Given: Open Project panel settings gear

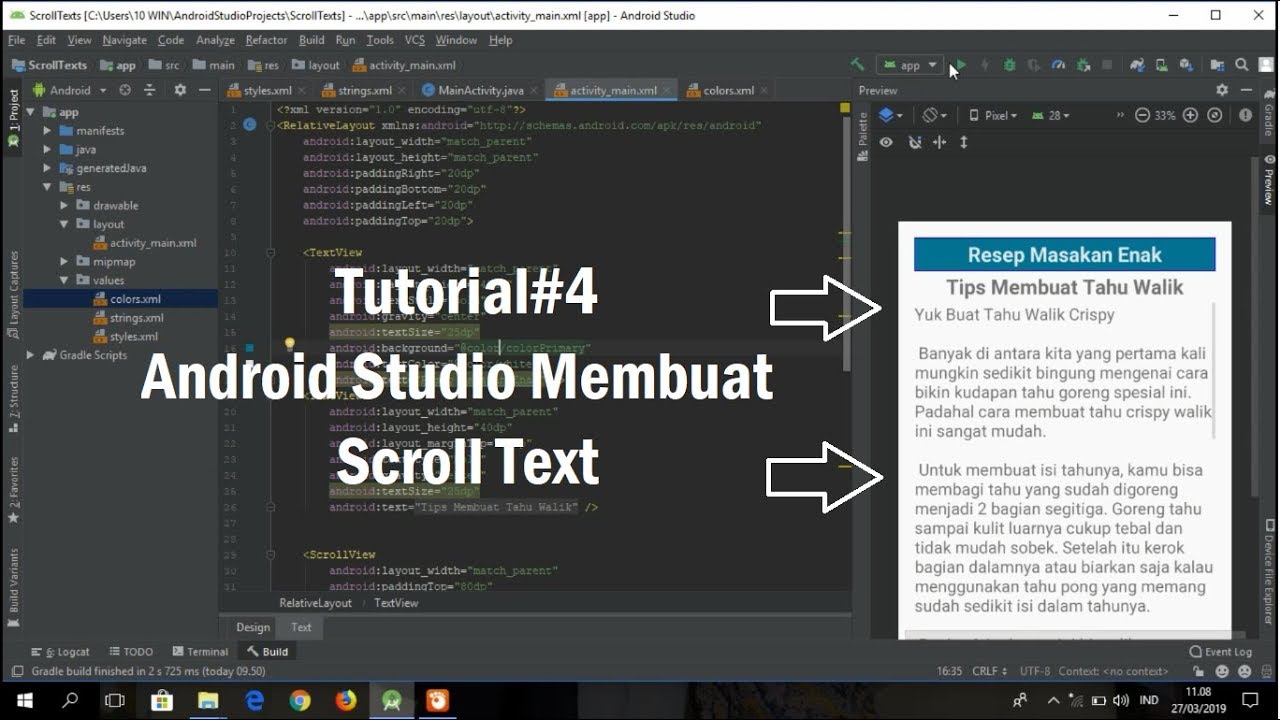Looking at the screenshot, I should 180,90.
